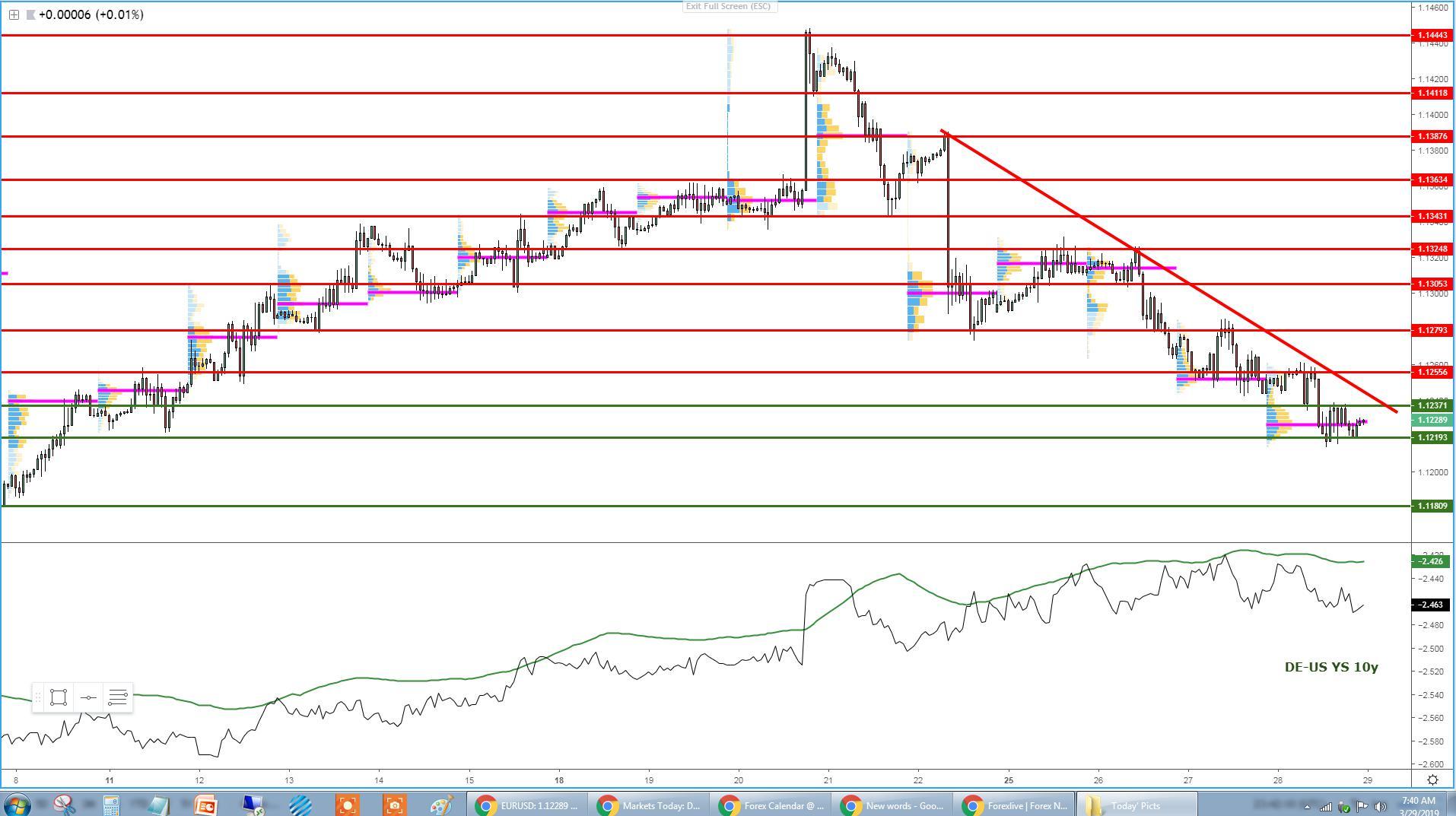Click the 1.14443 resistance price label
The height and width of the screenshot is (816, 1456).
pos(1432,35)
